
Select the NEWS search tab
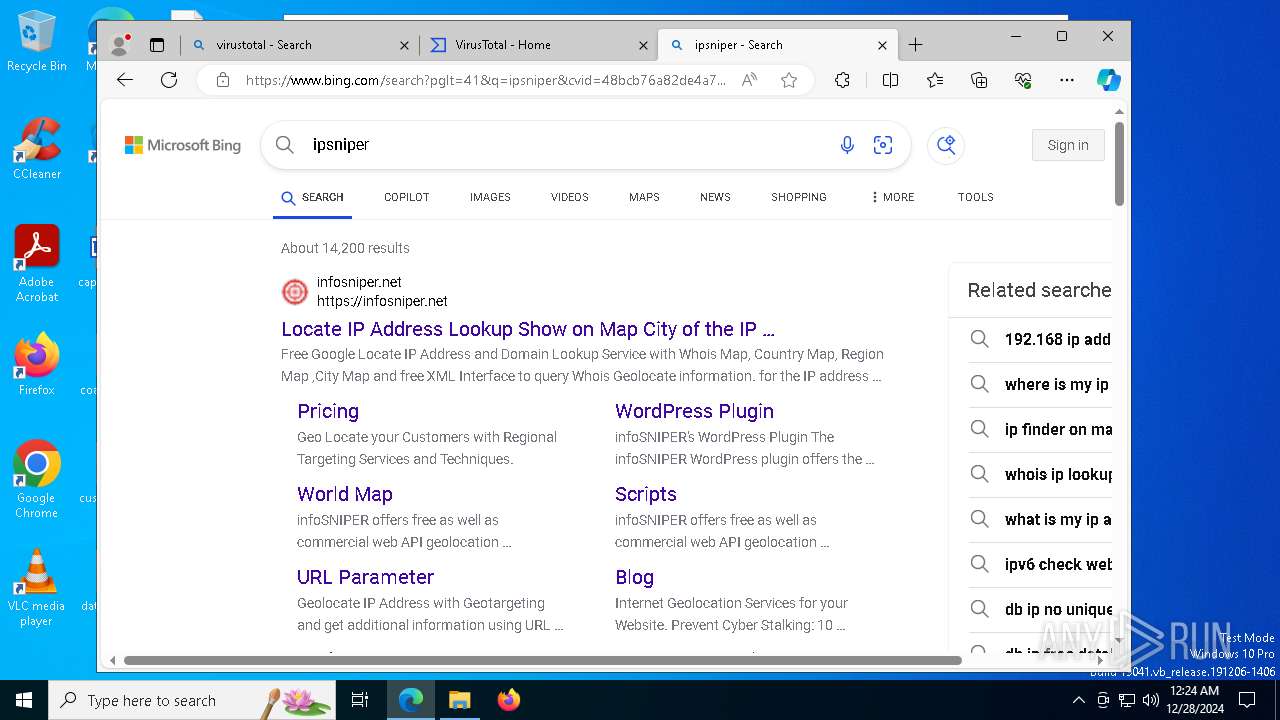(715, 197)
